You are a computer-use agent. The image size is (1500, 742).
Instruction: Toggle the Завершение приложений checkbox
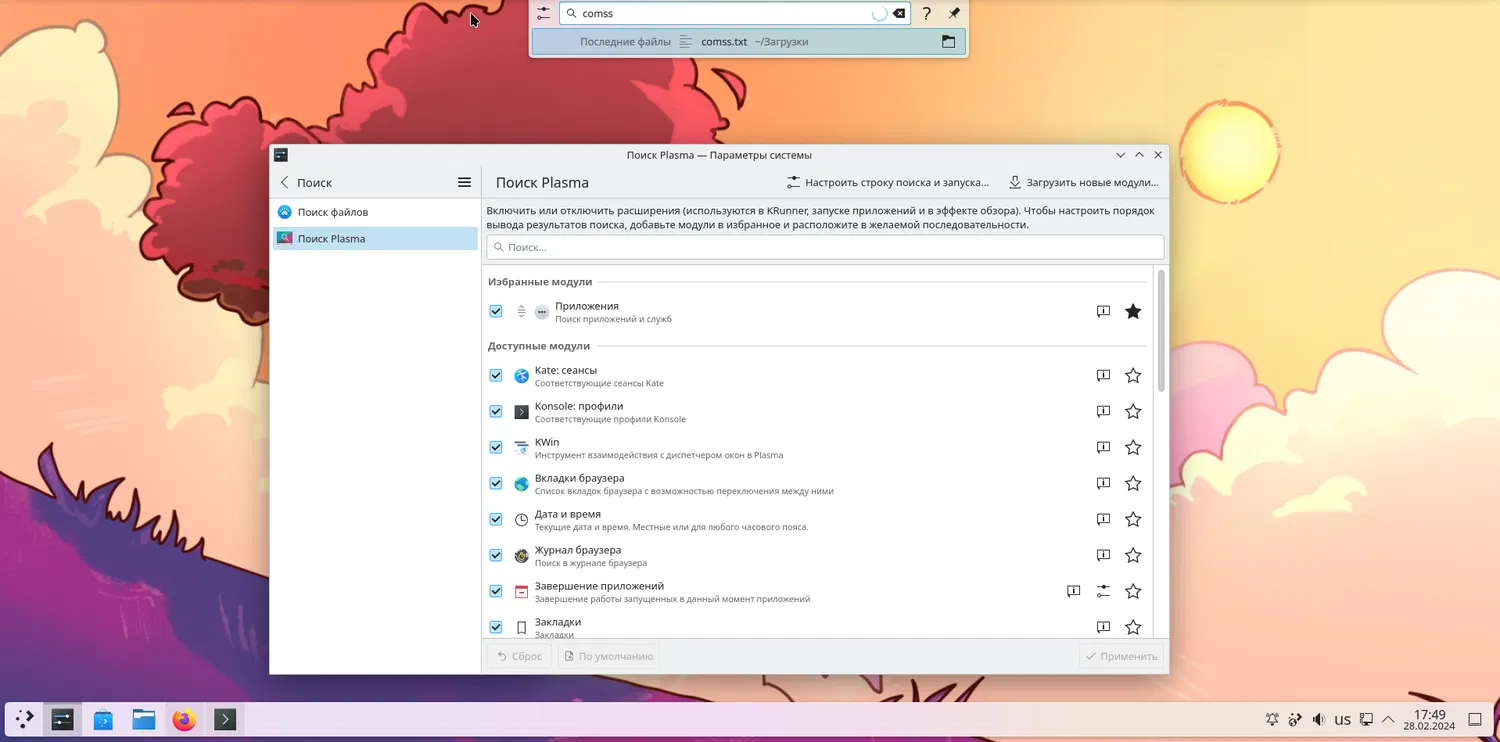pos(496,592)
